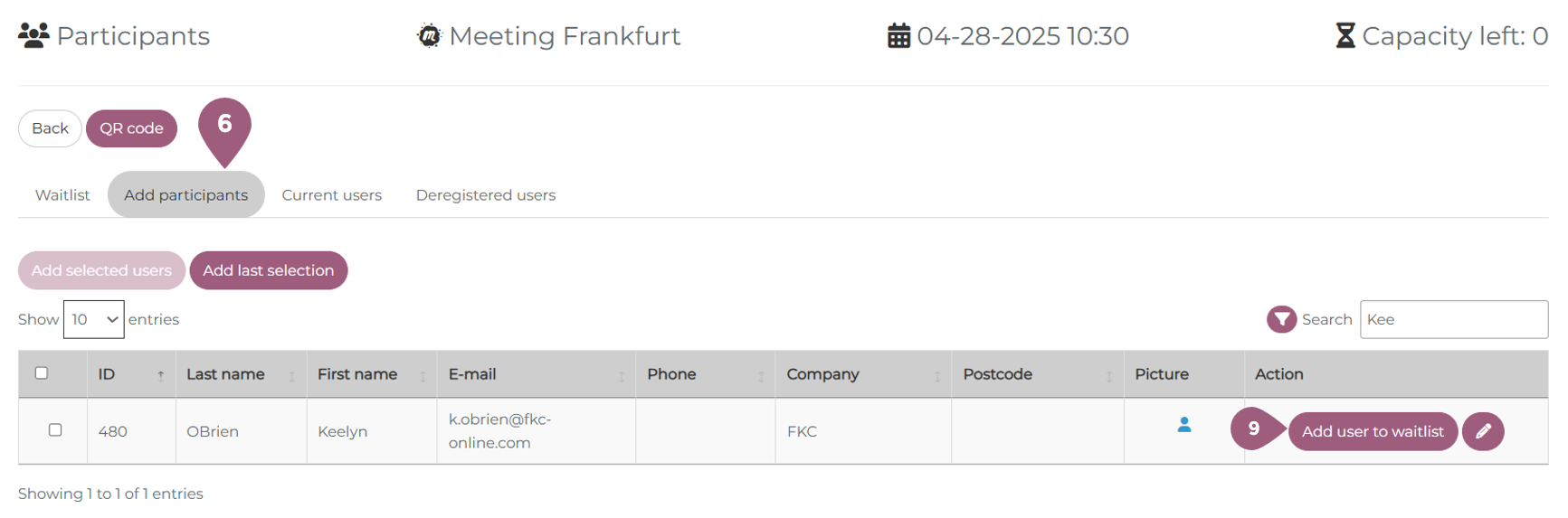Go to the Deregistered users tab
Screen dimensions: 1568x518
click(x=485, y=195)
